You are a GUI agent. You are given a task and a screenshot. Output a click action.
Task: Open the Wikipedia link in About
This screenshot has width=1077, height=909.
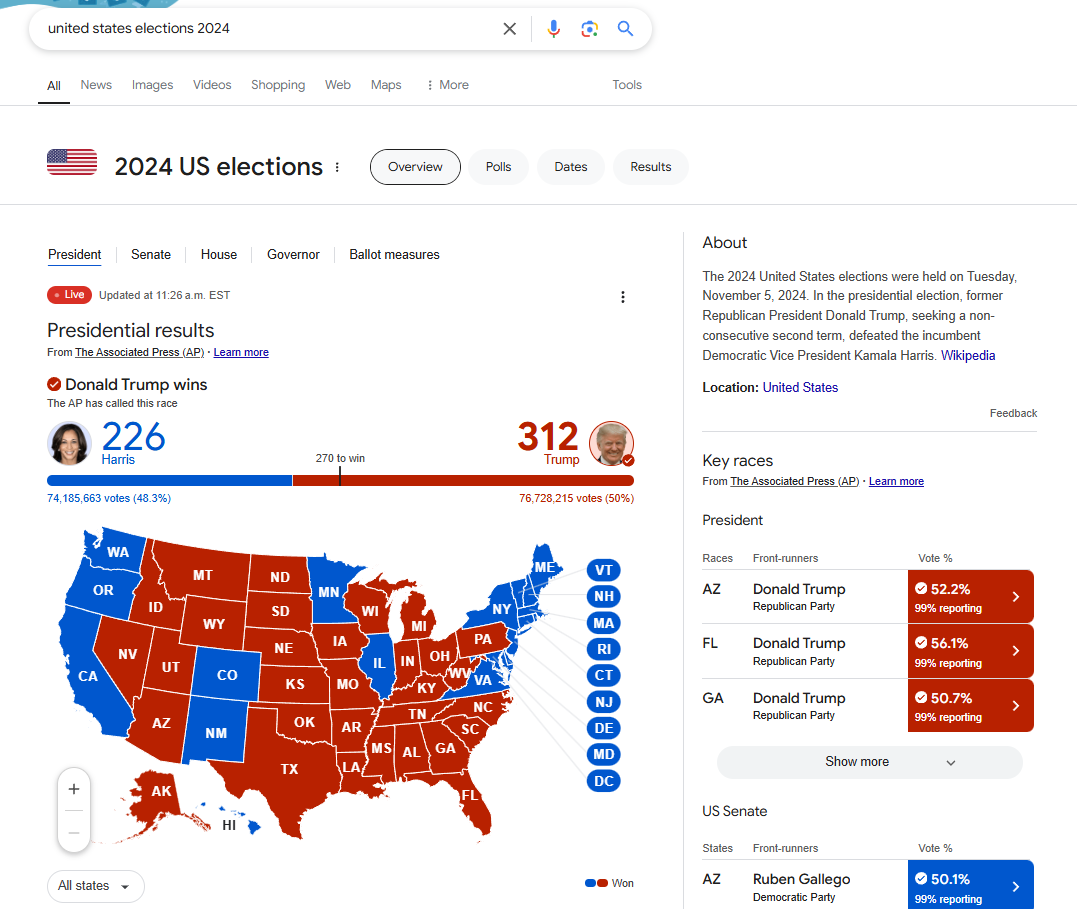[x=968, y=355]
